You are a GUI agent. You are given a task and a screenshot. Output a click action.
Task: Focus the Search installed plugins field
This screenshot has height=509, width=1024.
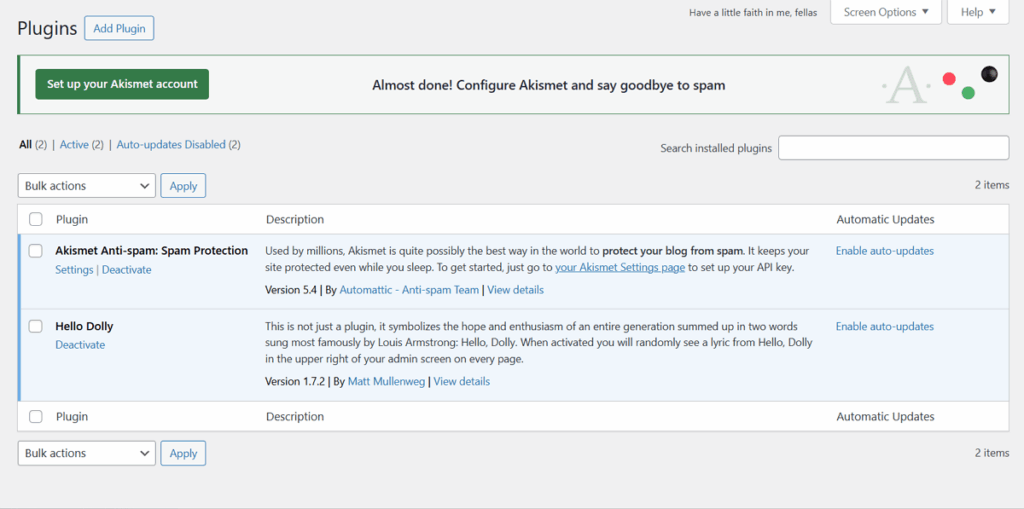point(893,148)
